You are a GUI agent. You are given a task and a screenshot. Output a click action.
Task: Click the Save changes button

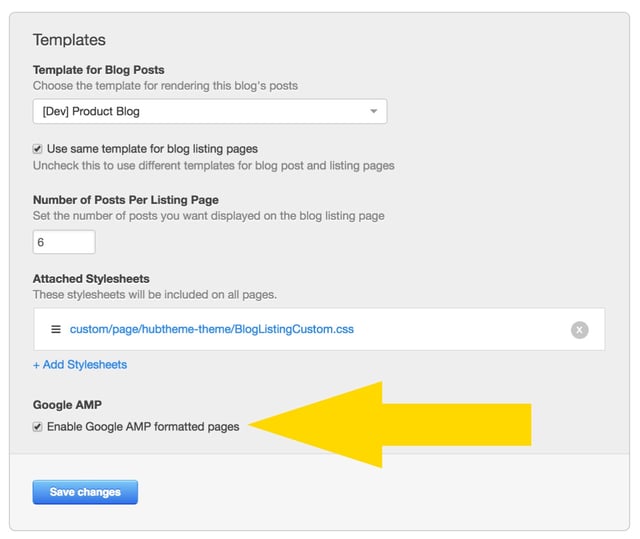click(x=85, y=492)
